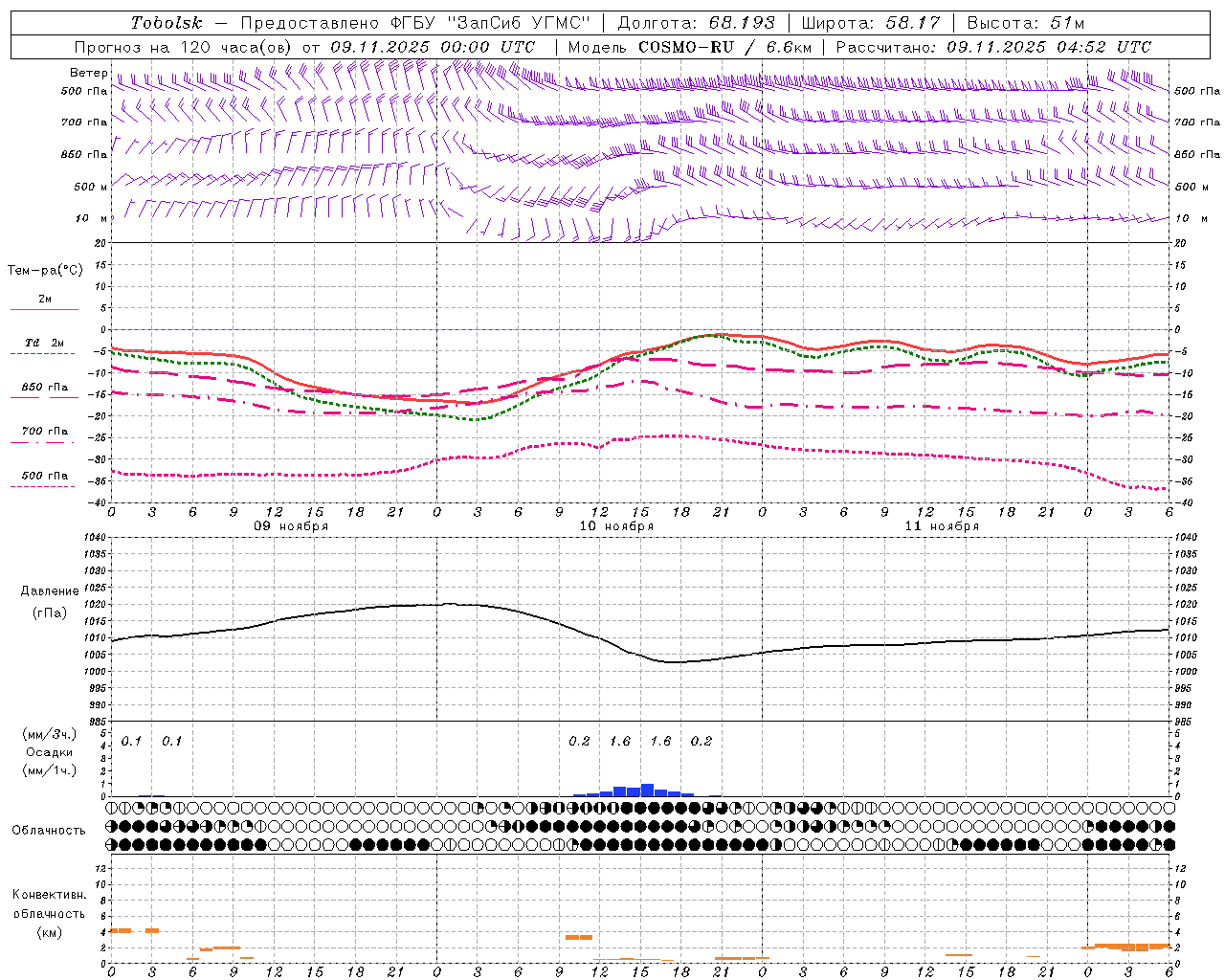Viewport: 1225px width, 980px height.
Task: Click the "Облачность" cloud cover row label
Action: 49,830
